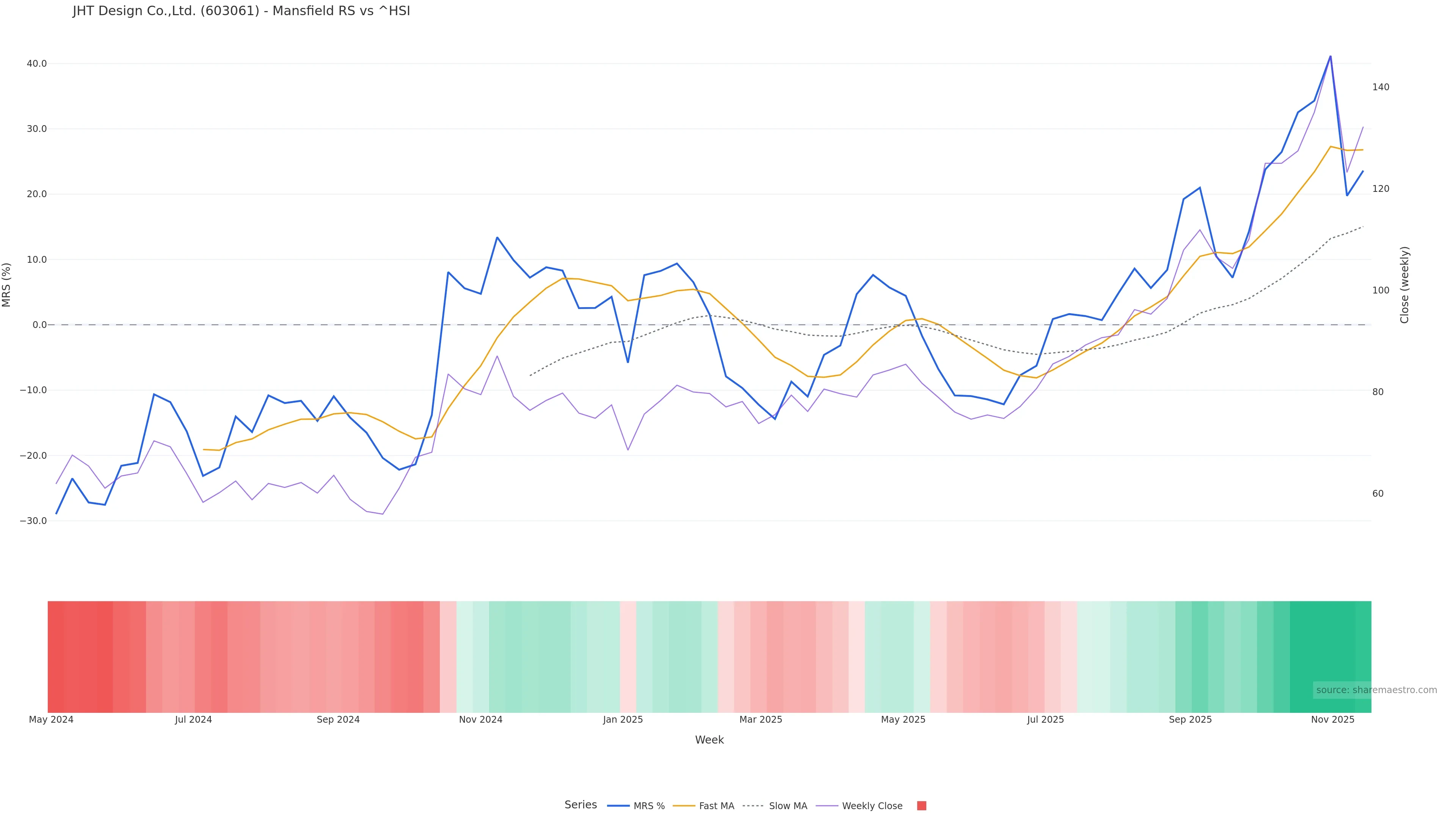Click the May 2024 x-axis label
1456x819 pixels.
pos(52,720)
